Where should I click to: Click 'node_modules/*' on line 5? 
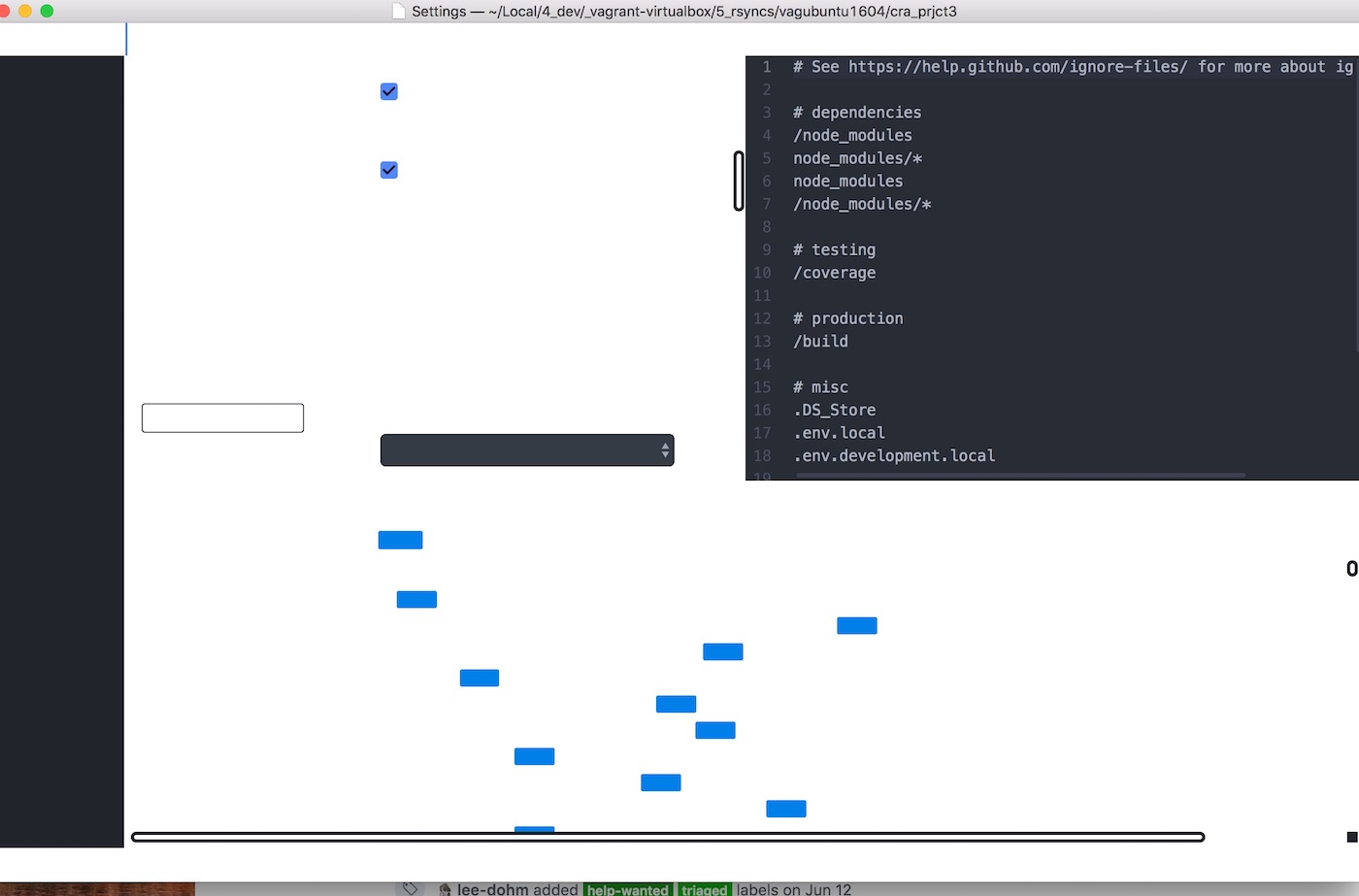[857, 158]
